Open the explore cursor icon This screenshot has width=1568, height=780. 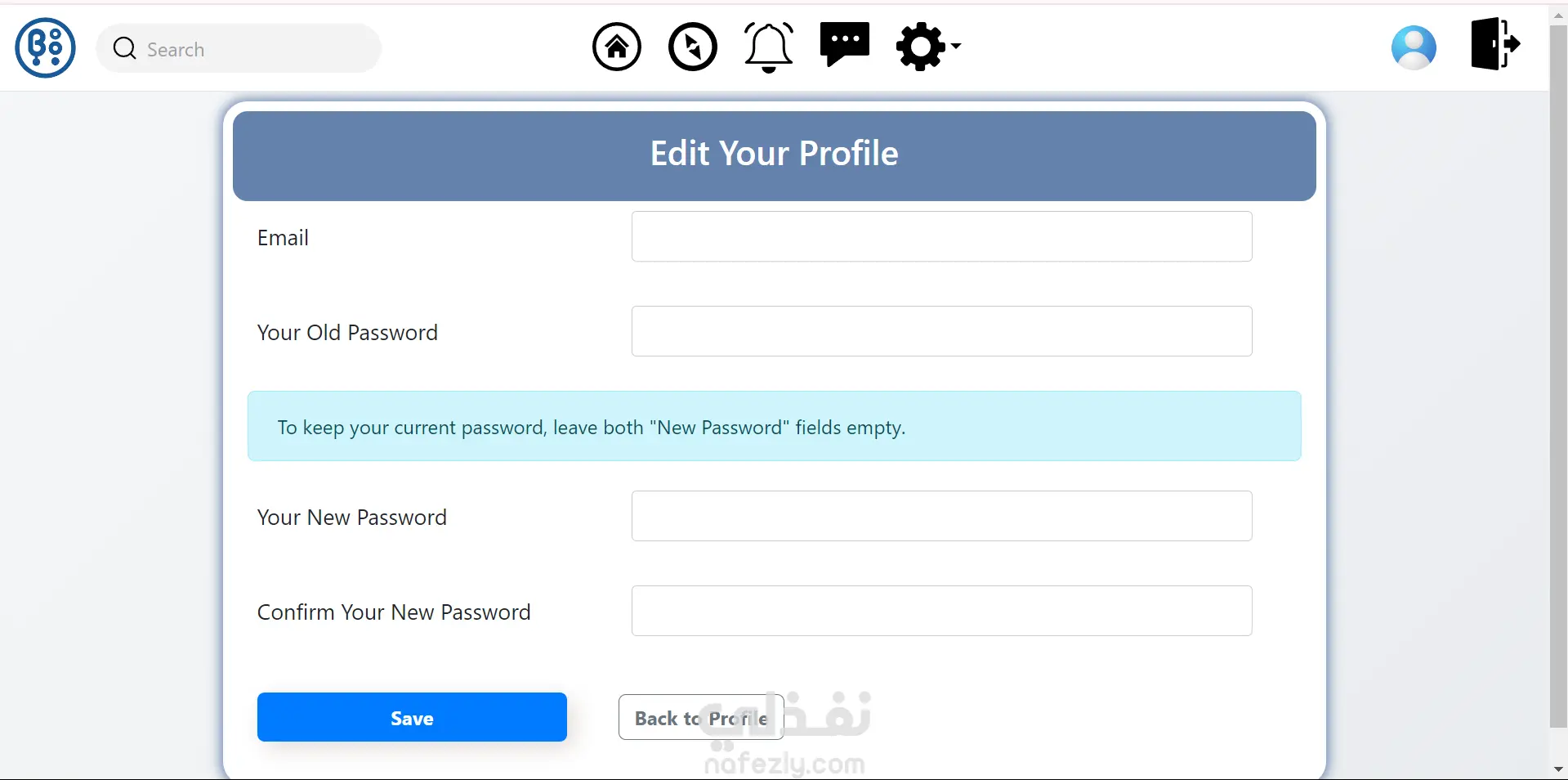(x=693, y=47)
